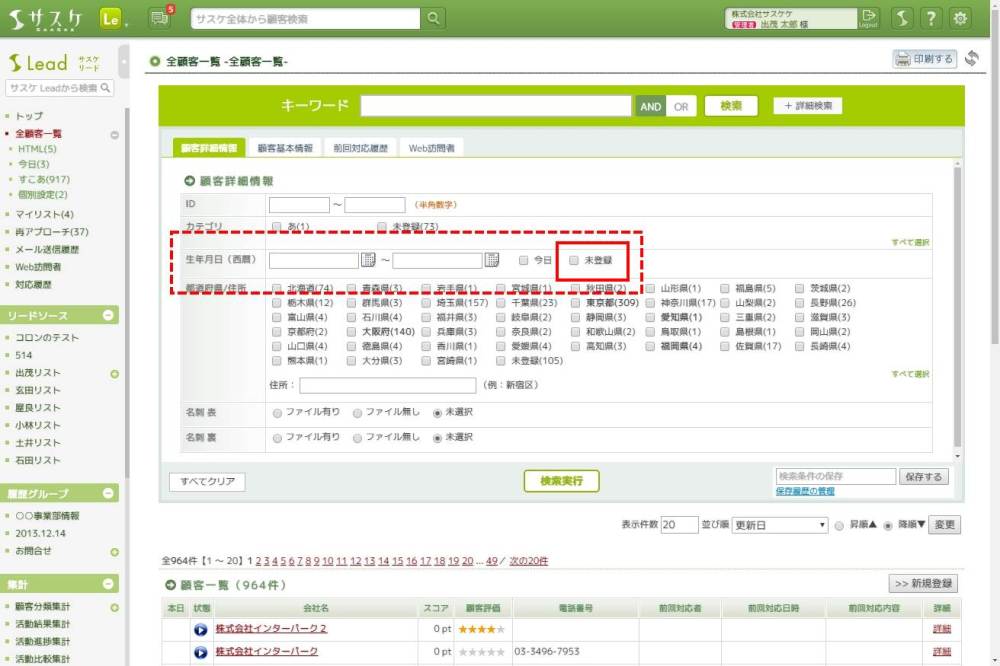
Task: Collapse the 履歴グループ sidebar section
Action: click(x=110, y=494)
